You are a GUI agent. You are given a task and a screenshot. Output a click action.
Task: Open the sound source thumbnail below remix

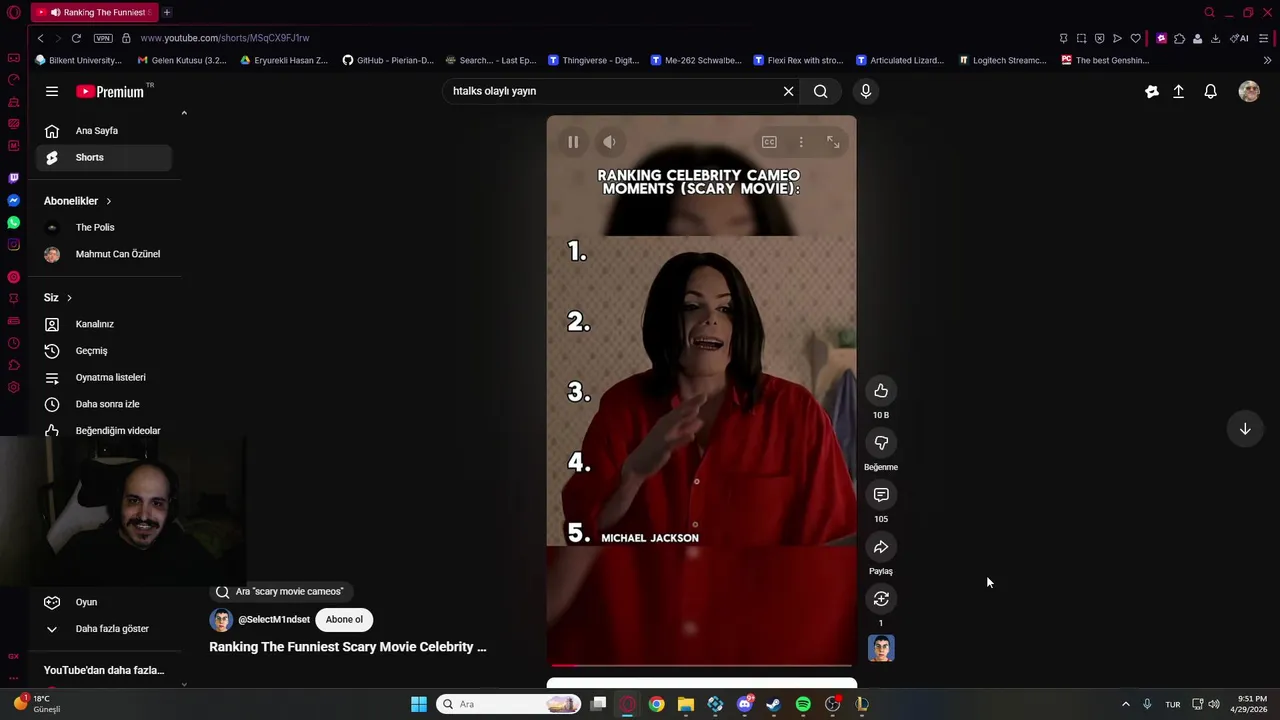tap(881, 648)
